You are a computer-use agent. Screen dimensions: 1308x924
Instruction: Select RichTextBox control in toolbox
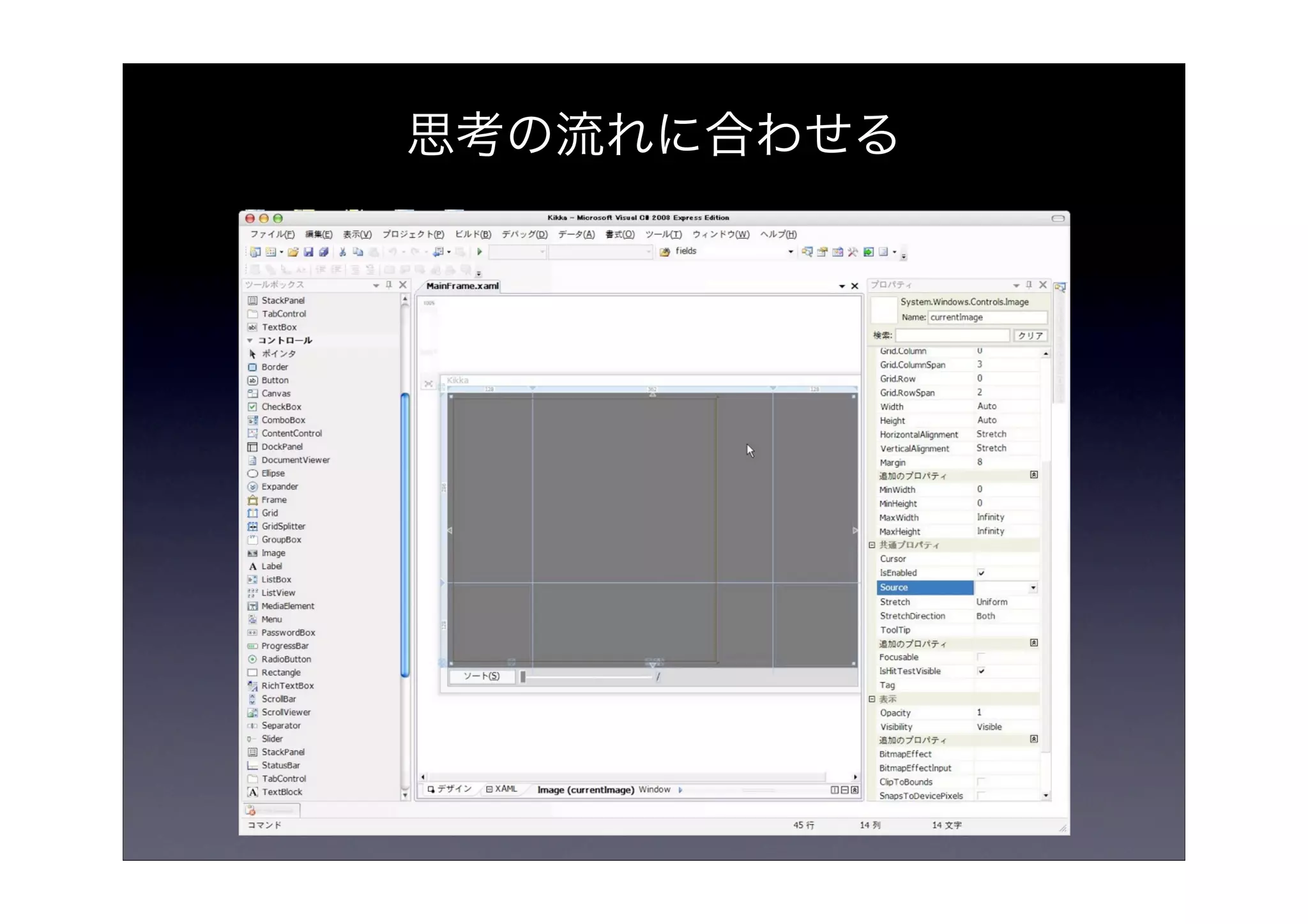(x=280, y=686)
